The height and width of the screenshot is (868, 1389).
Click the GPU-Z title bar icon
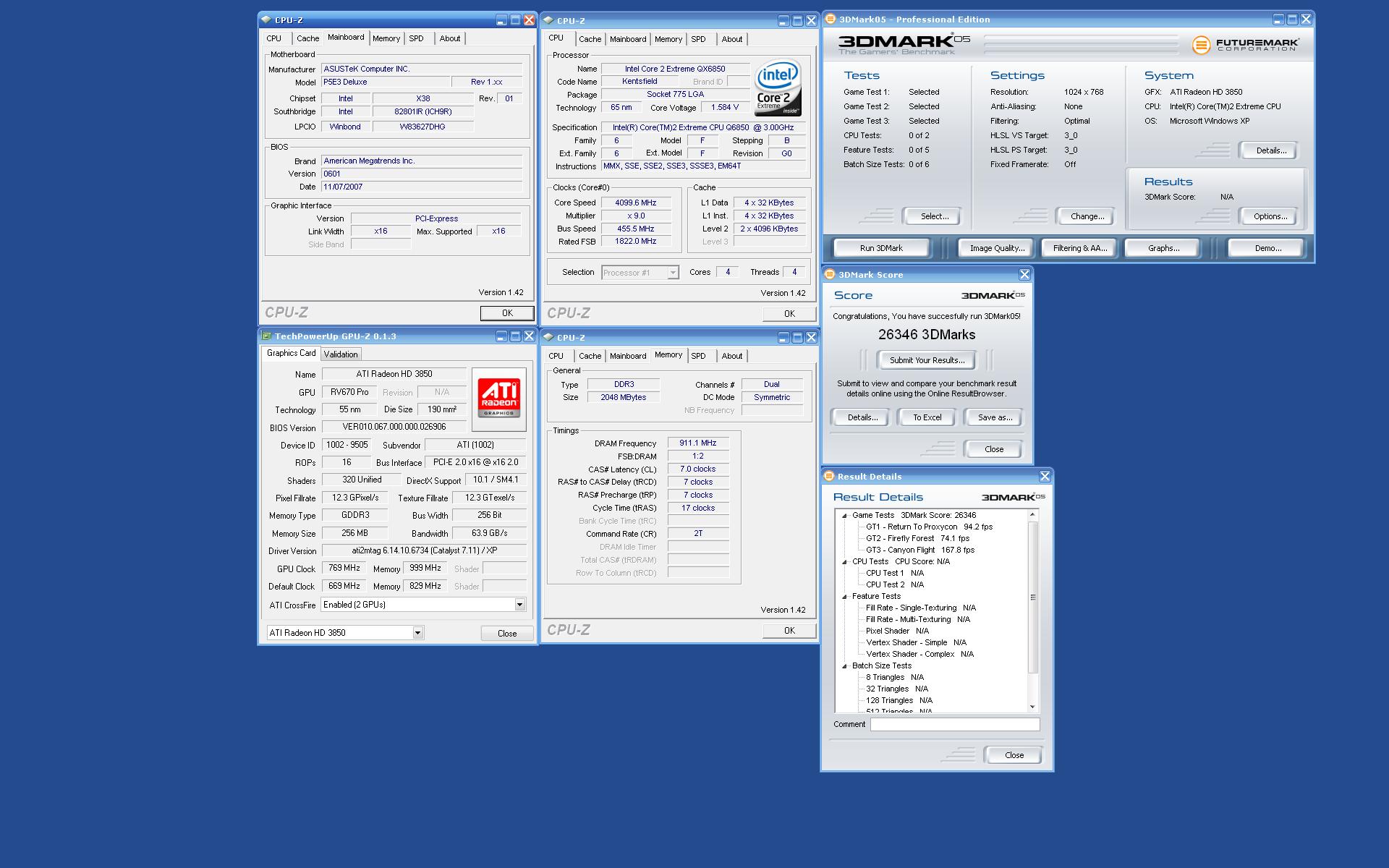click(266, 336)
